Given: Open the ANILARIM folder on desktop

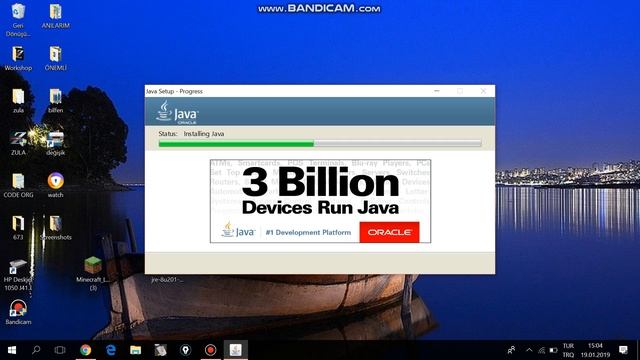Looking at the screenshot, I should coord(56,16).
